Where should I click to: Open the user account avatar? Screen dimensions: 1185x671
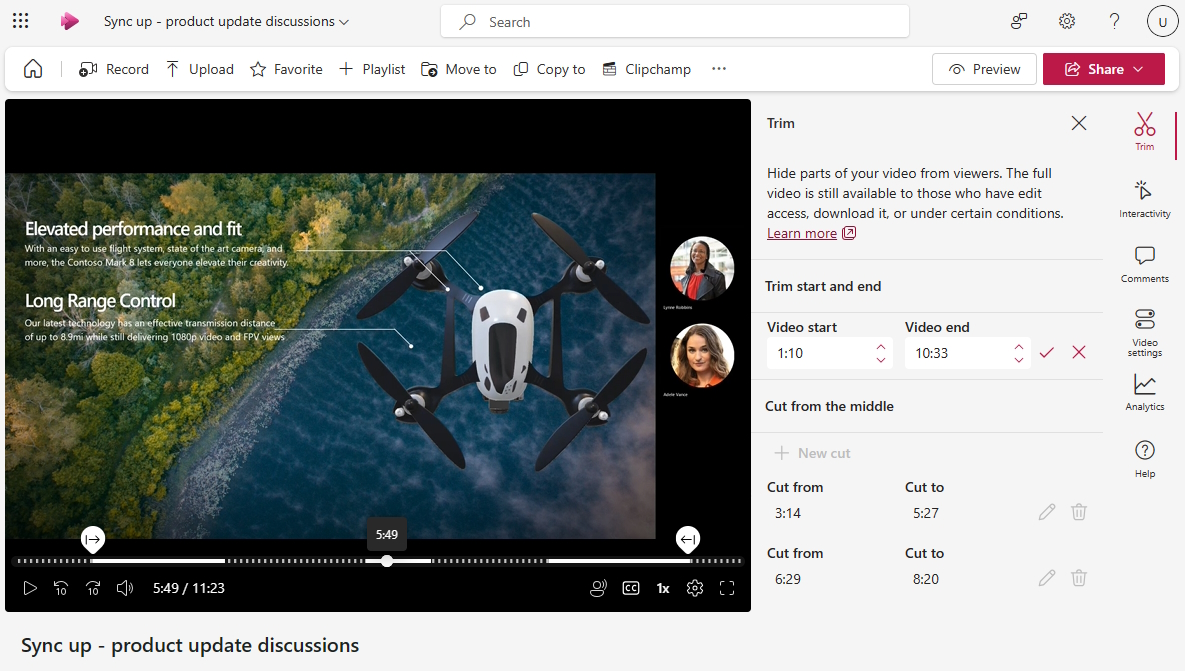pyautogui.click(x=1162, y=21)
